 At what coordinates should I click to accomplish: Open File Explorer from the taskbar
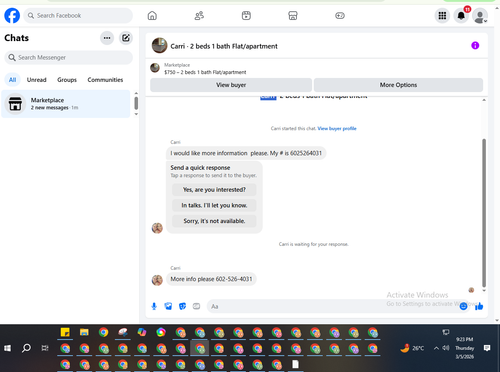tap(84, 332)
